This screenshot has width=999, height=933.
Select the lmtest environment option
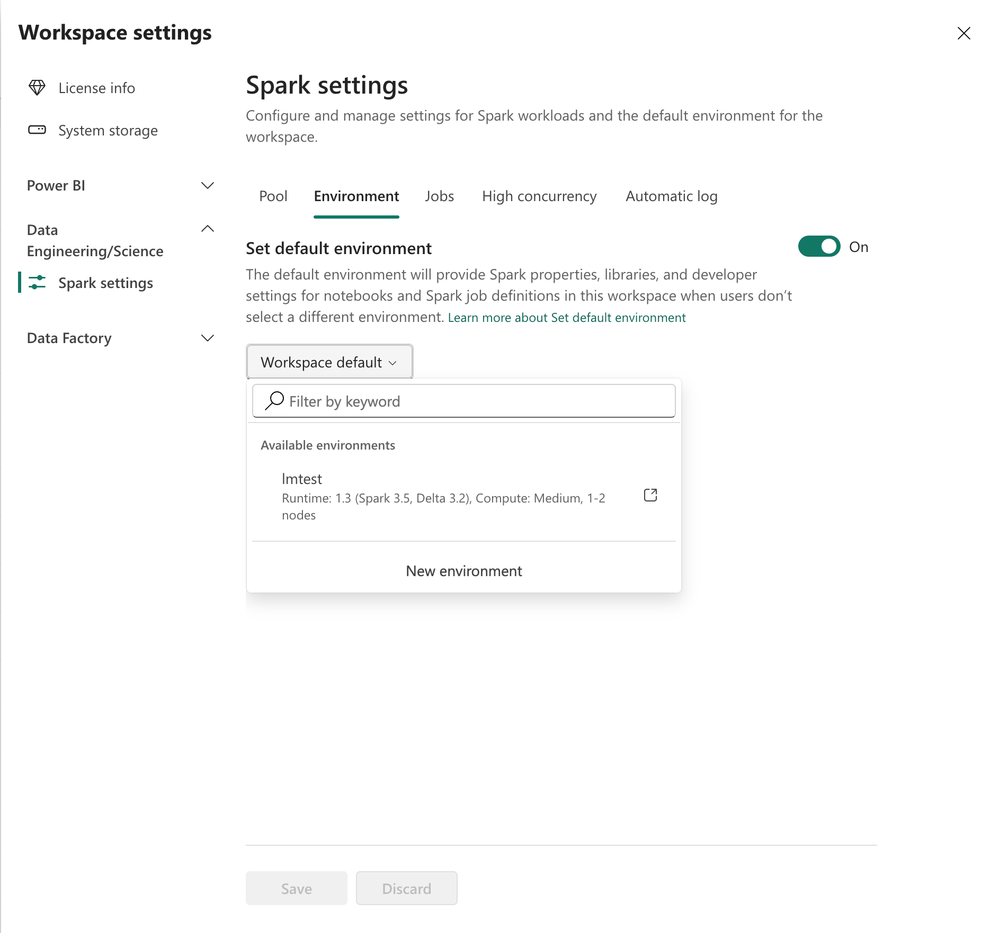pyautogui.click(x=440, y=496)
